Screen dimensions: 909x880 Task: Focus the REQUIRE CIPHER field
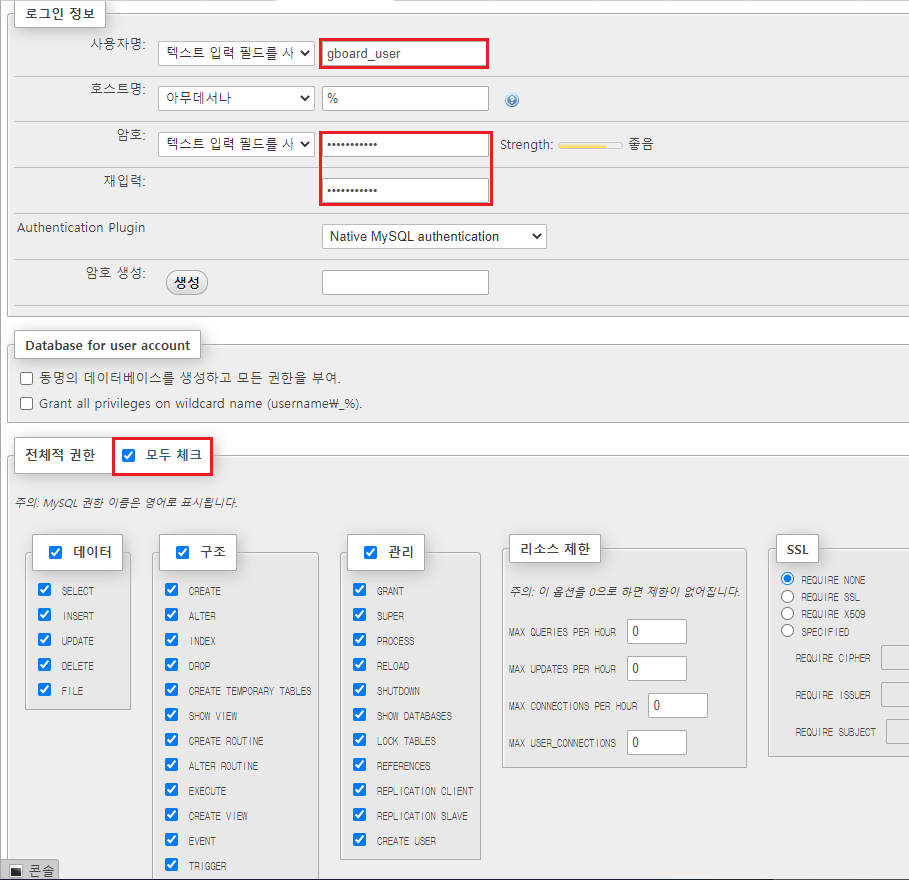(x=895, y=658)
